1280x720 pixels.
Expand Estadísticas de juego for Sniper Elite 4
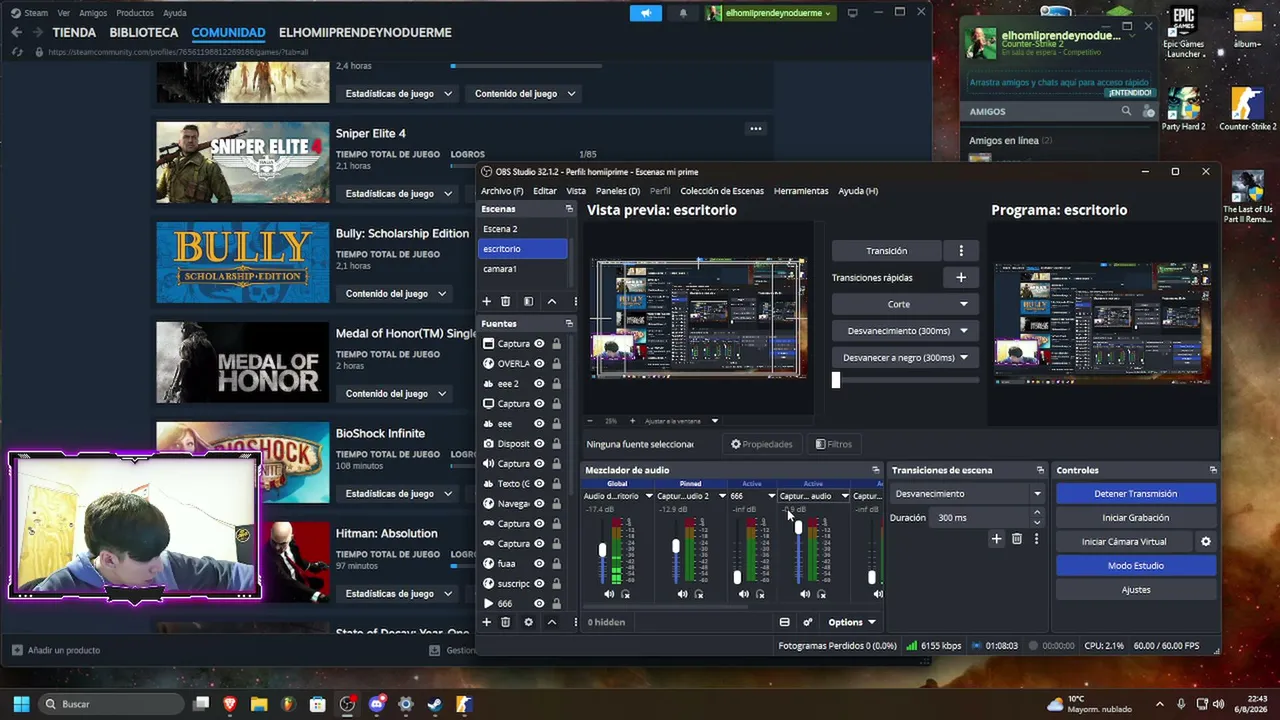pyautogui.click(x=399, y=194)
